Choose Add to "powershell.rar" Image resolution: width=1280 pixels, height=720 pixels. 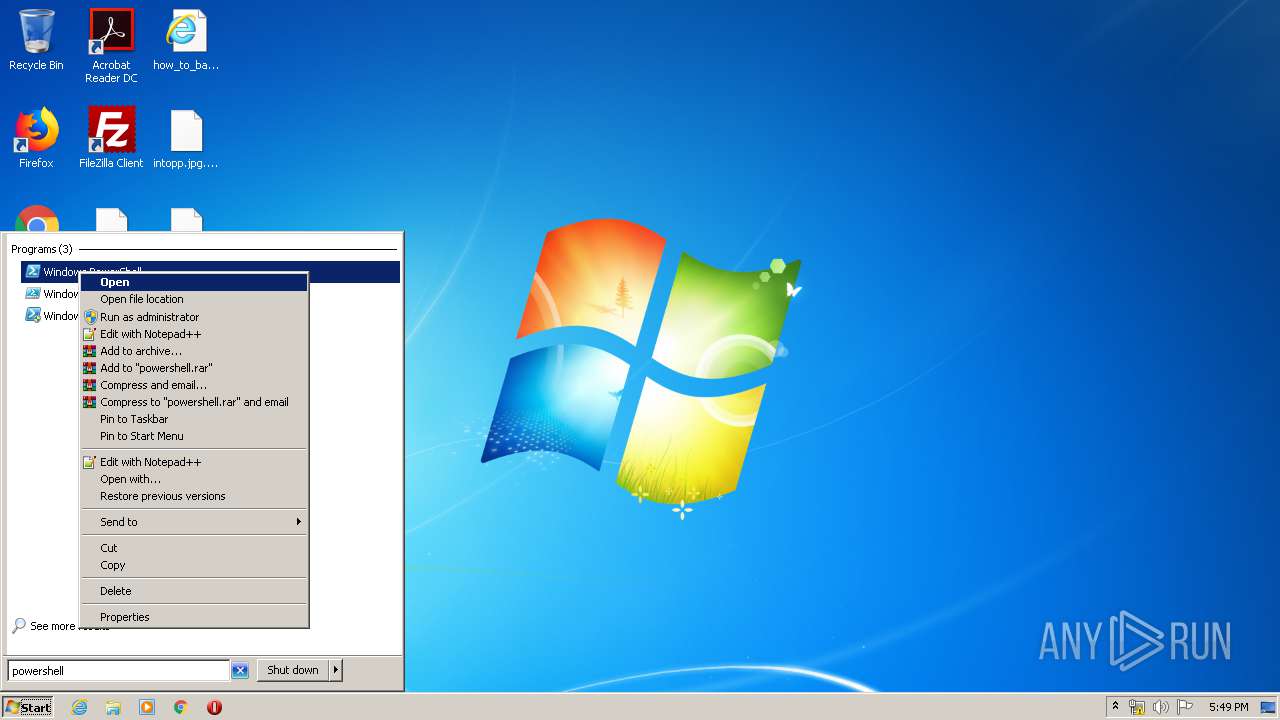pyautogui.click(x=194, y=368)
